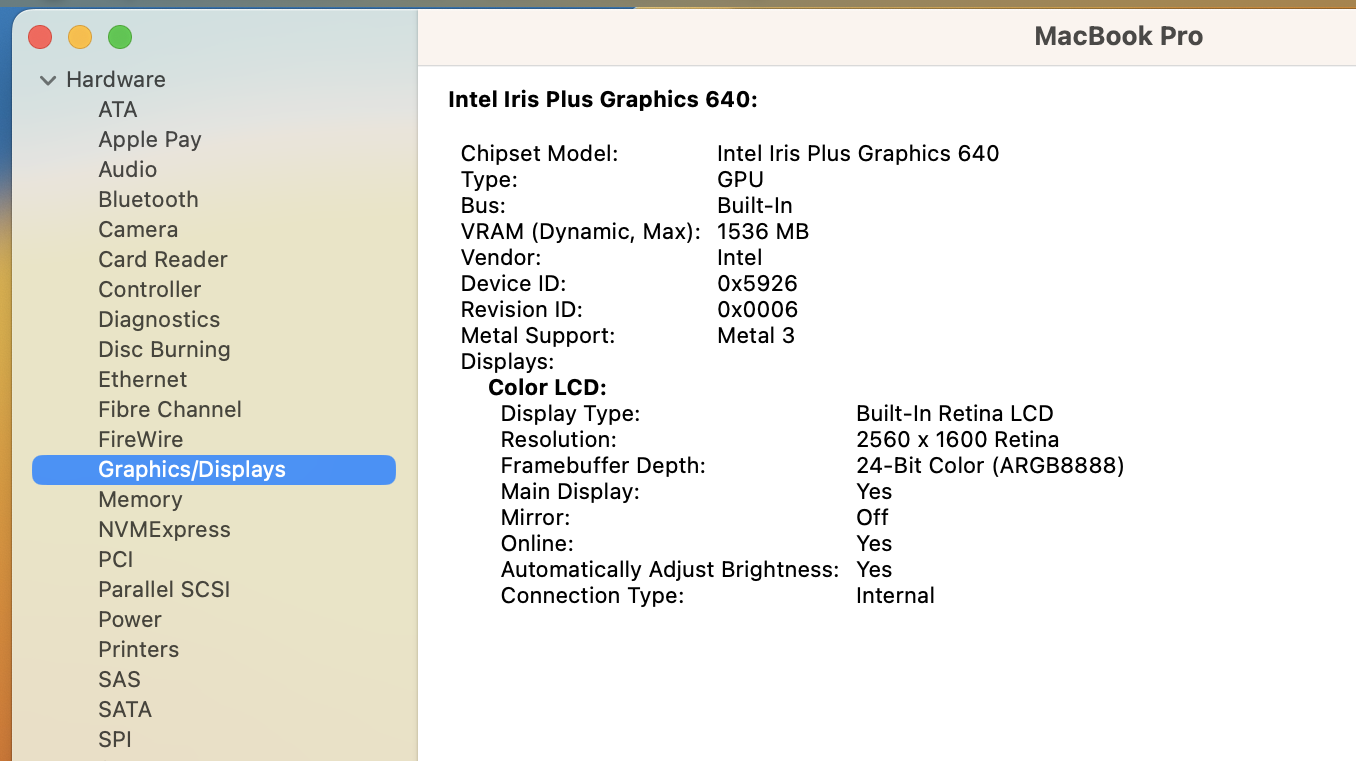Click the green full-screen window button
The image size is (1356, 761).
[120, 38]
